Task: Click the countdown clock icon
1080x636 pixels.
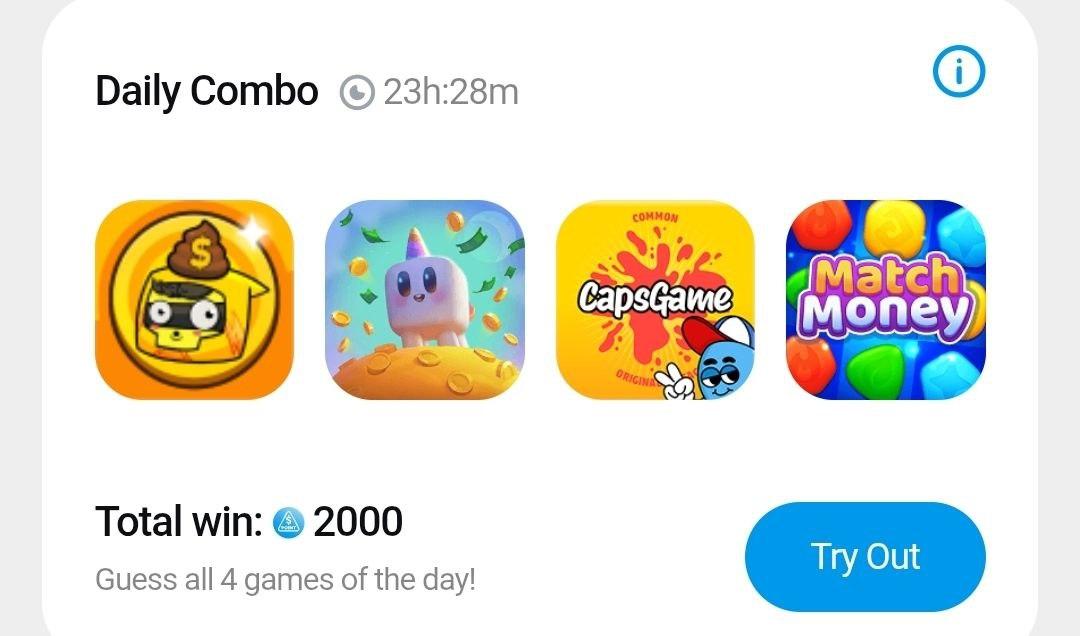Action: click(357, 92)
